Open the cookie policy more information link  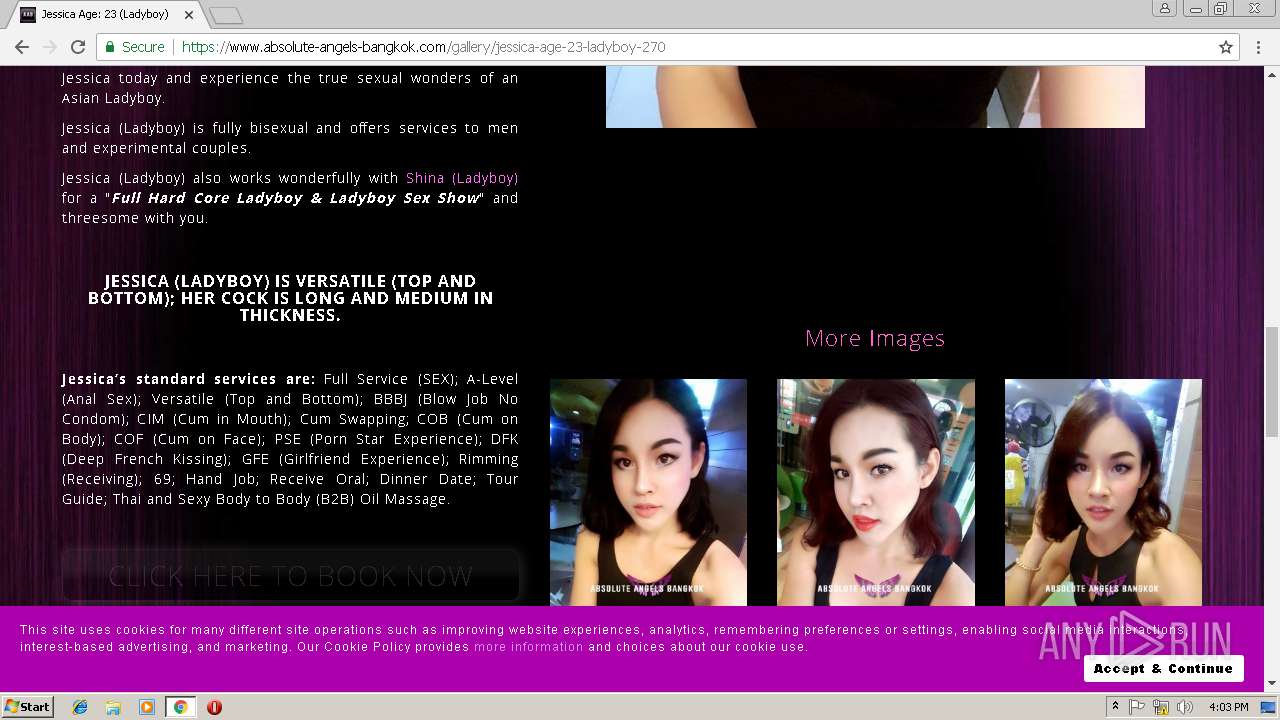[x=528, y=647]
